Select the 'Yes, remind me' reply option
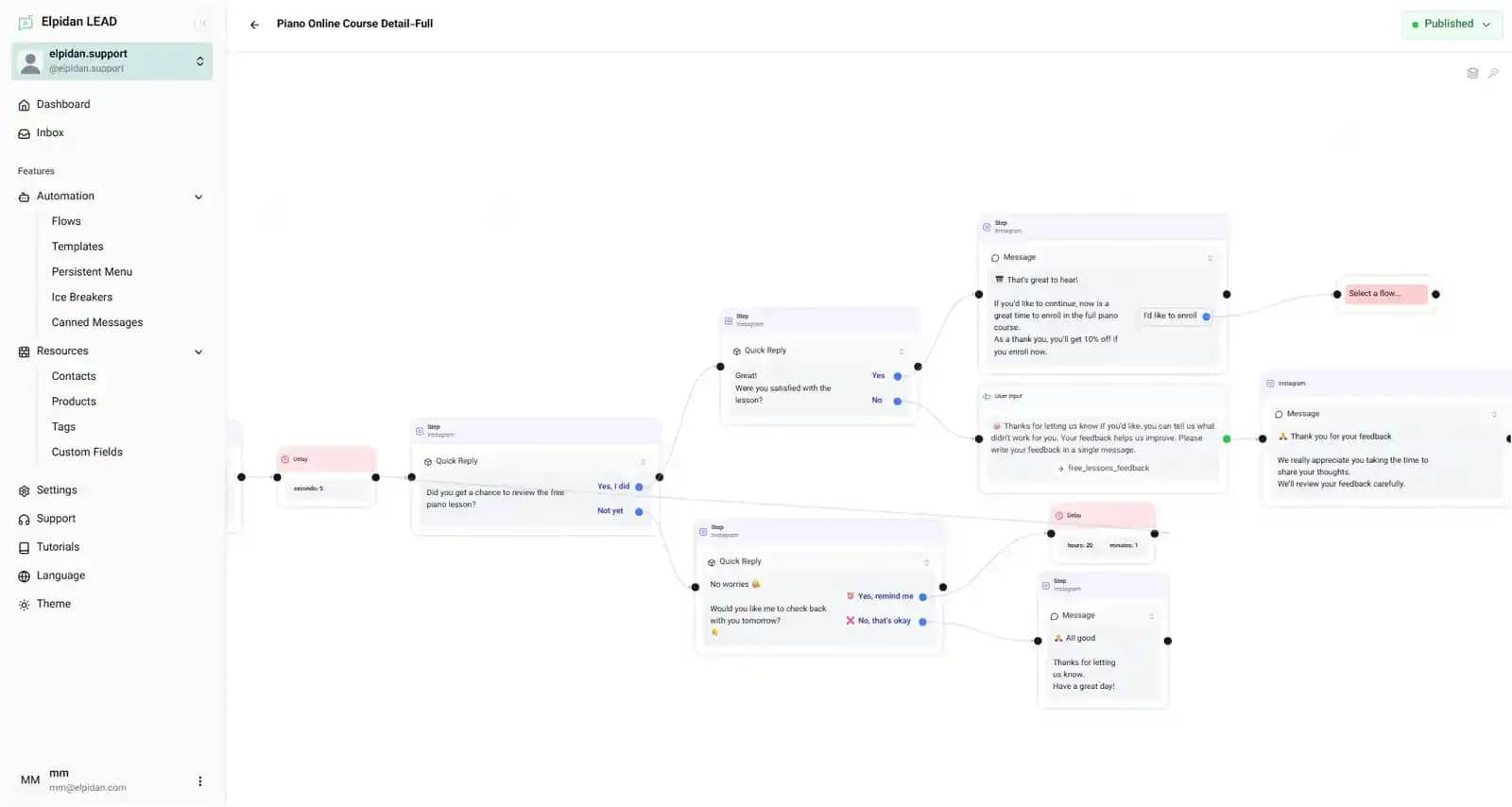The width and height of the screenshot is (1512, 807). [880, 596]
